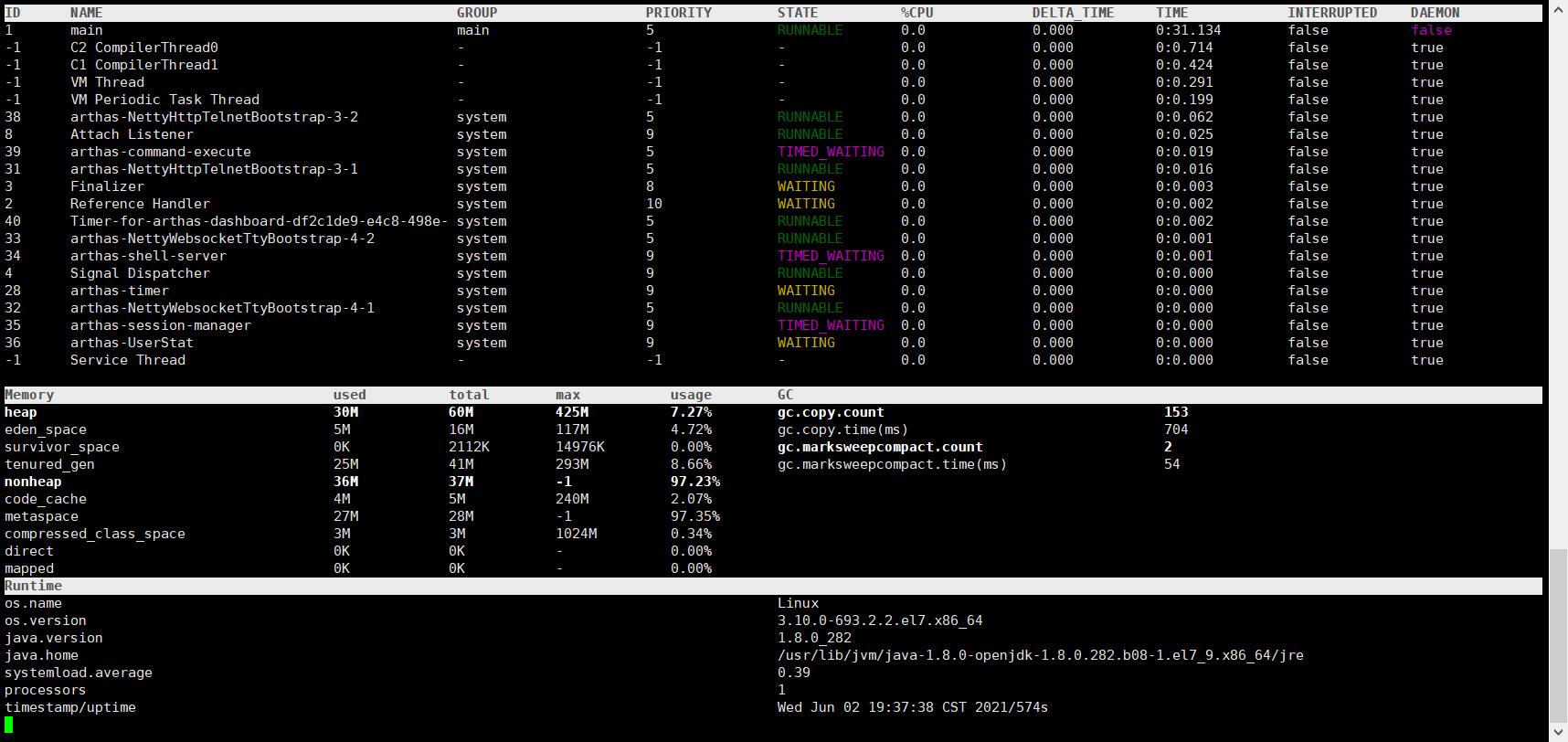The width and height of the screenshot is (1568, 742).
Task: Click the java.home path value
Action: (1041, 655)
